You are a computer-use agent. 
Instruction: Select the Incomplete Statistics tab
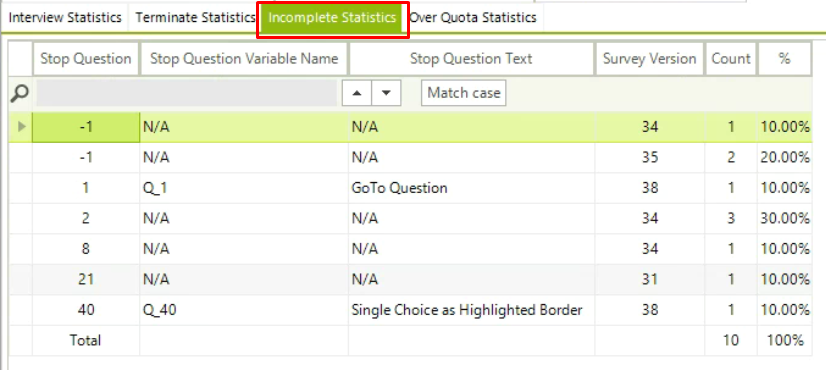pos(332,18)
